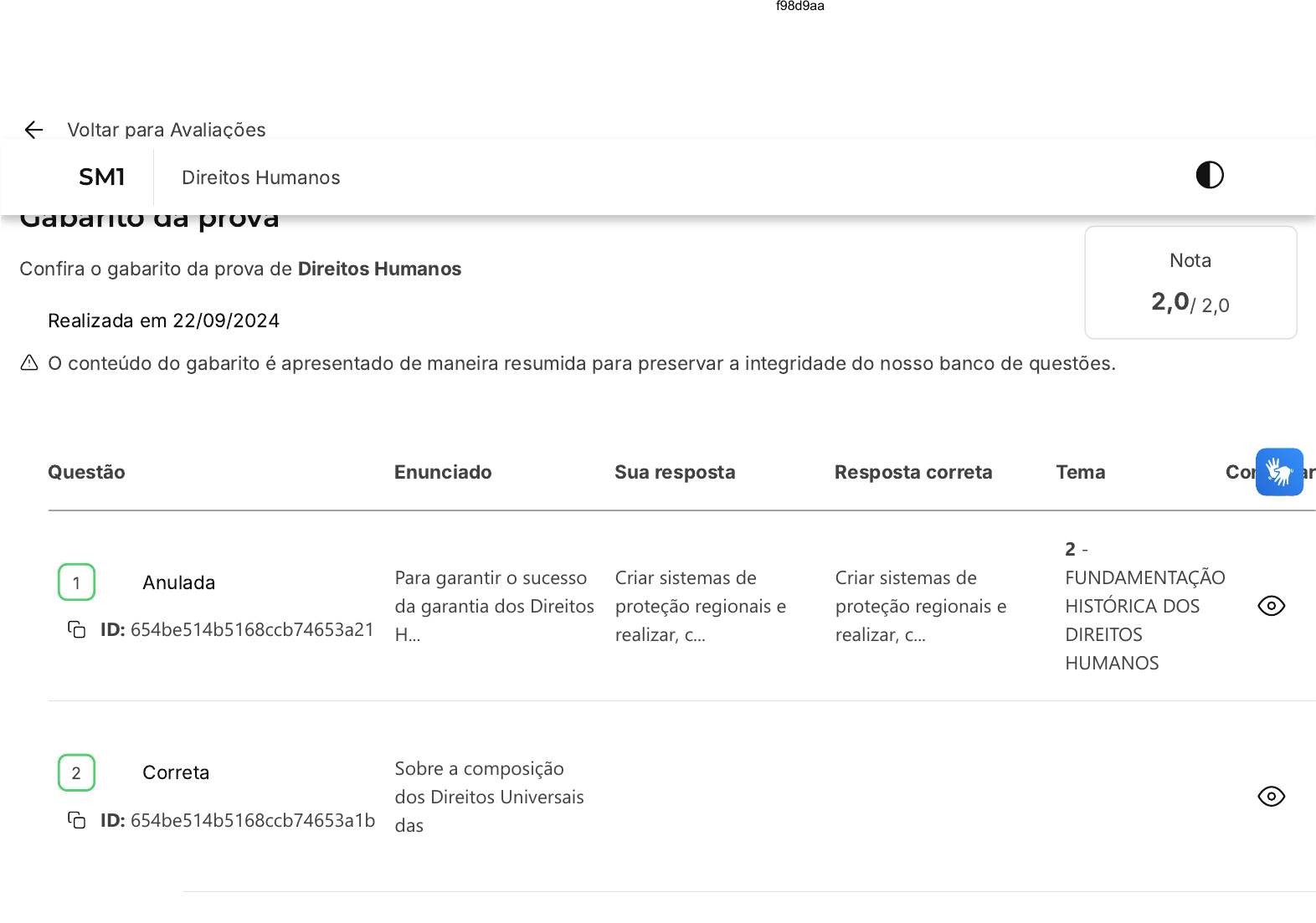The image size is (1316, 923).
Task: Click the Questão column header
Action: 86,472
